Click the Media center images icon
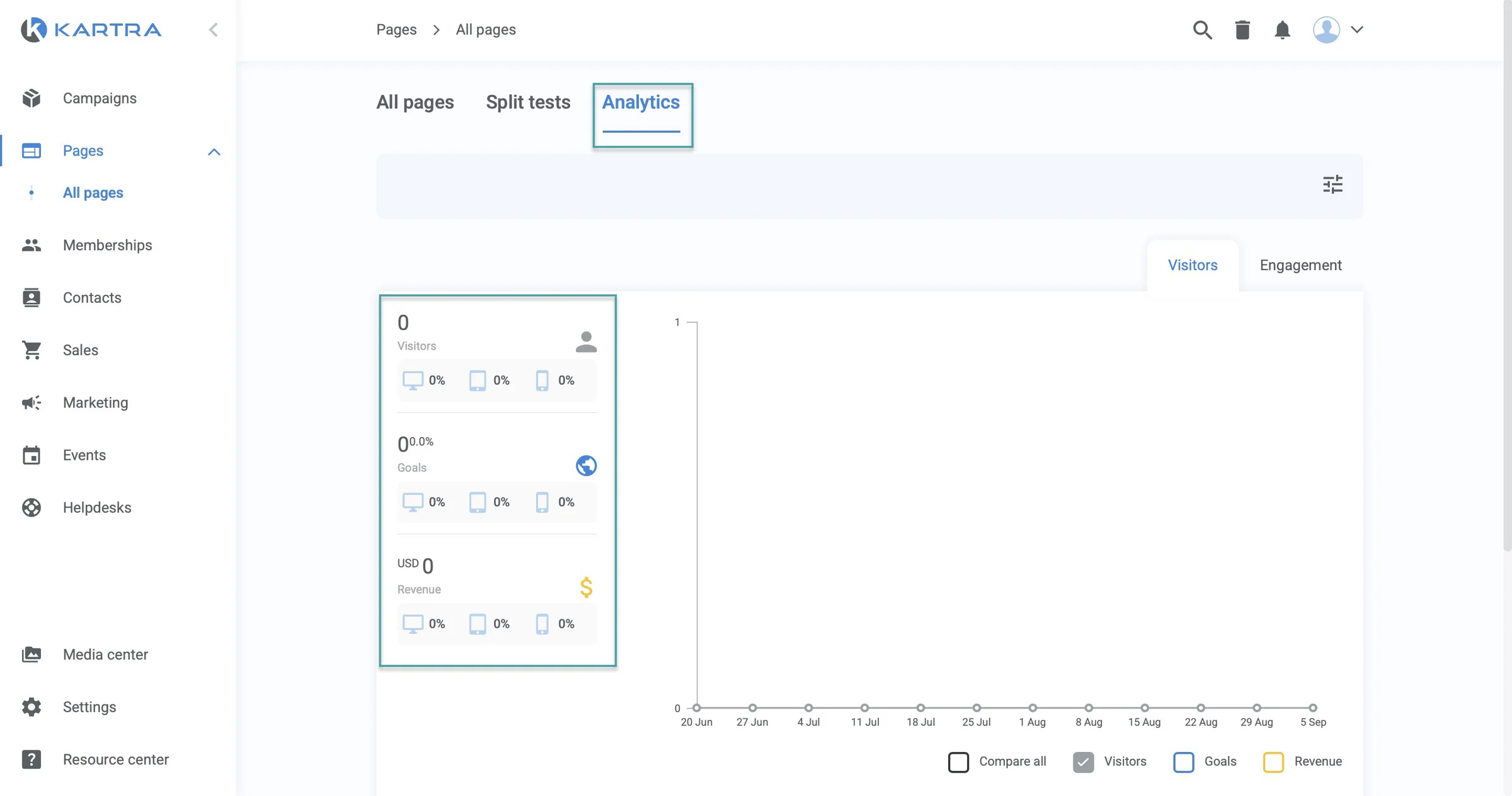Image resolution: width=1512 pixels, height=796 pixels. (x=31, y=654)
